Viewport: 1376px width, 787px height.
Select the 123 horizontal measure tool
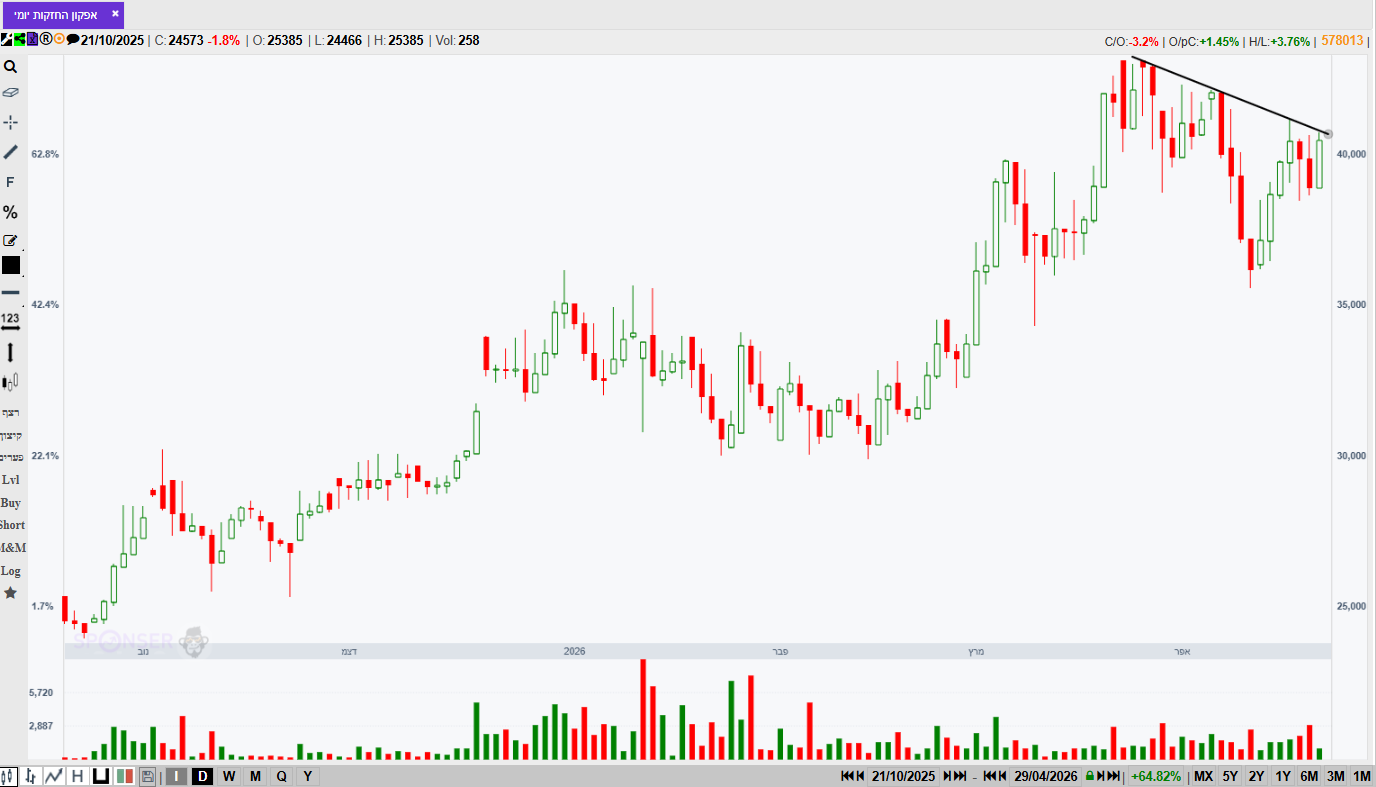tap(10, 321)
